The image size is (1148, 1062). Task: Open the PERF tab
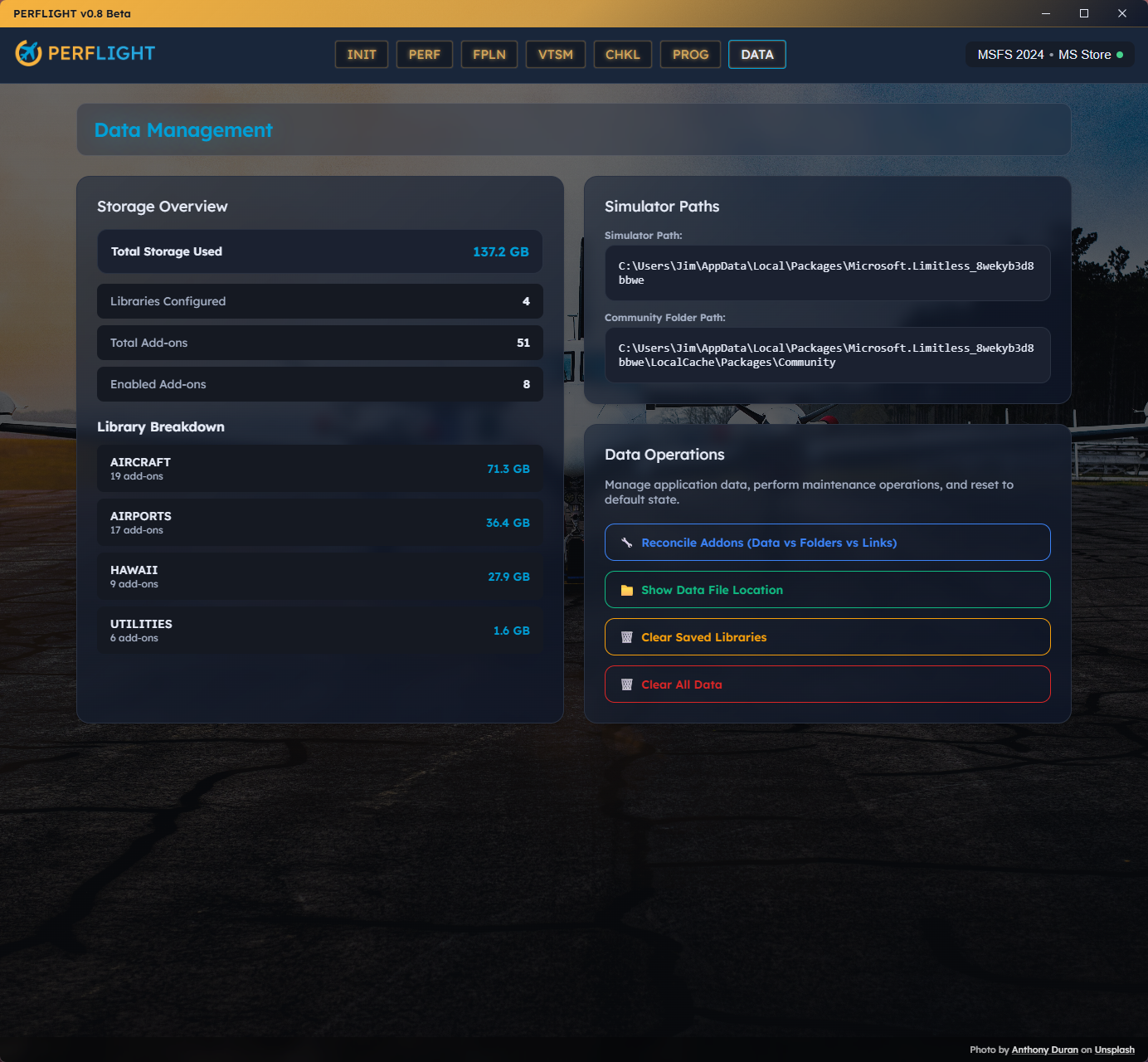tap(424, 54)
